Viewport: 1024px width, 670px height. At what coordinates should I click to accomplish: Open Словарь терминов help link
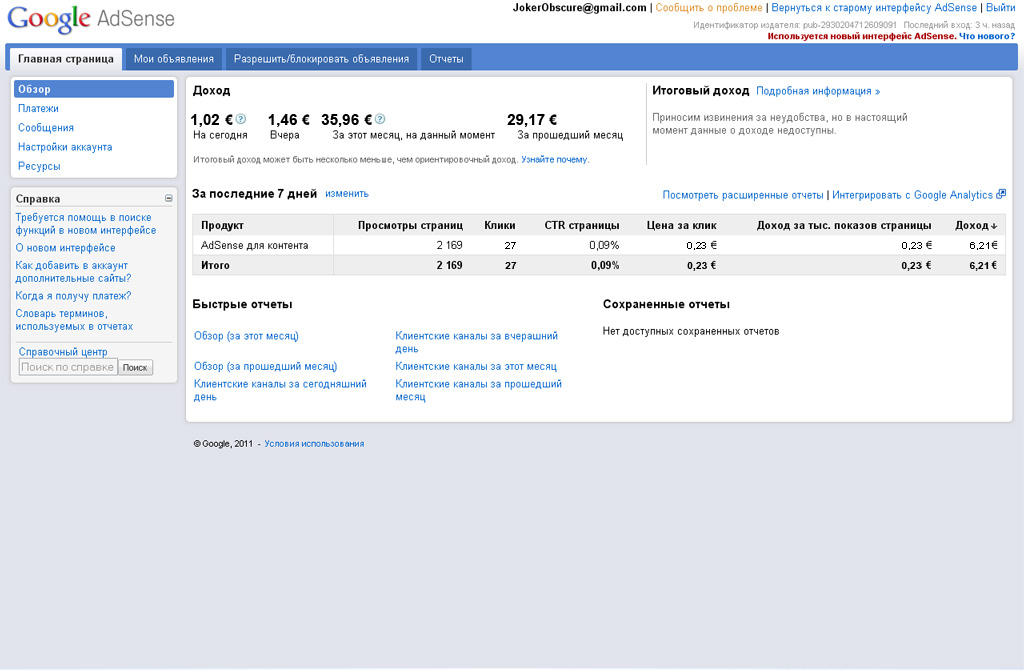74,320
